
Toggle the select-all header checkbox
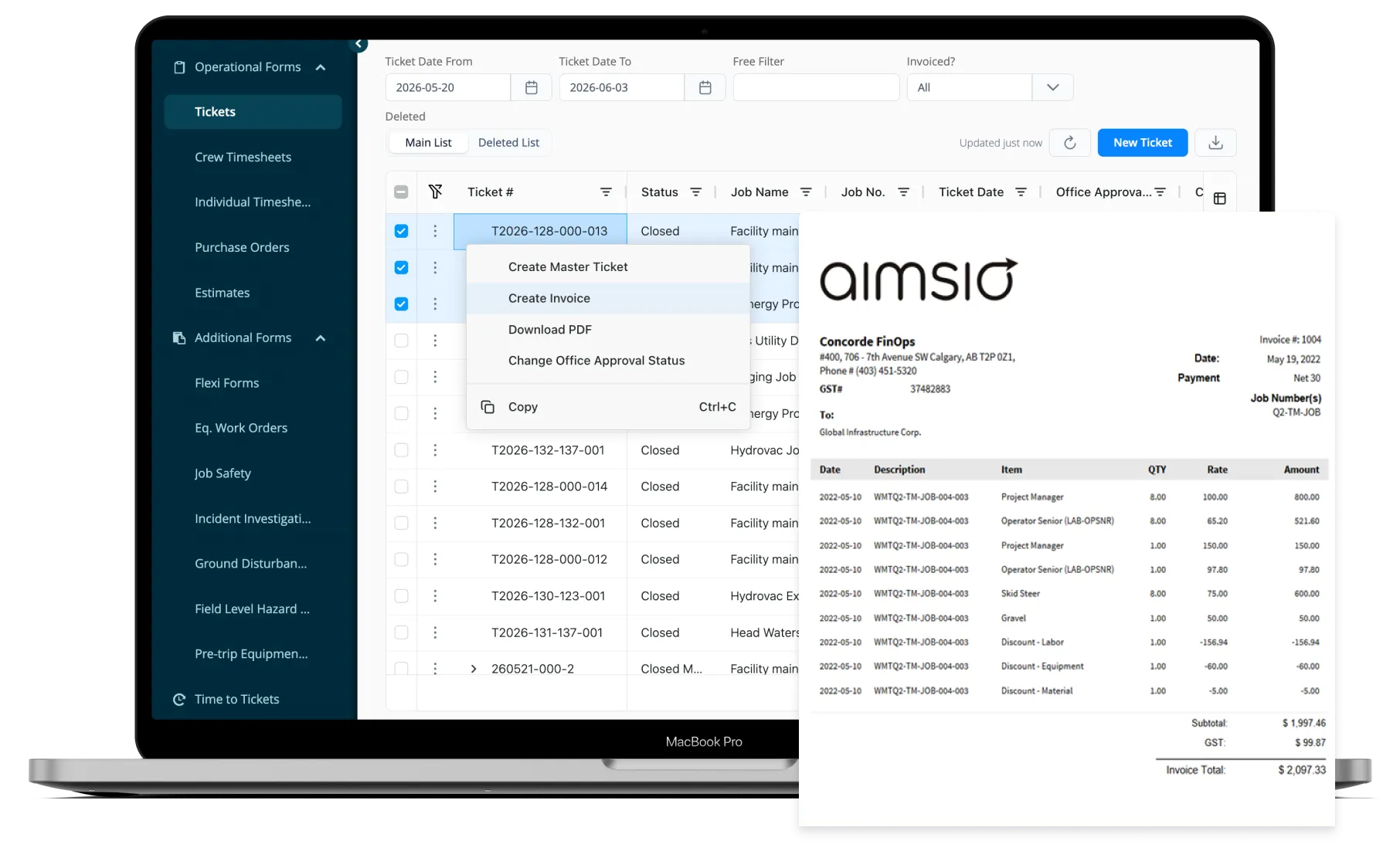coord(401,192)
